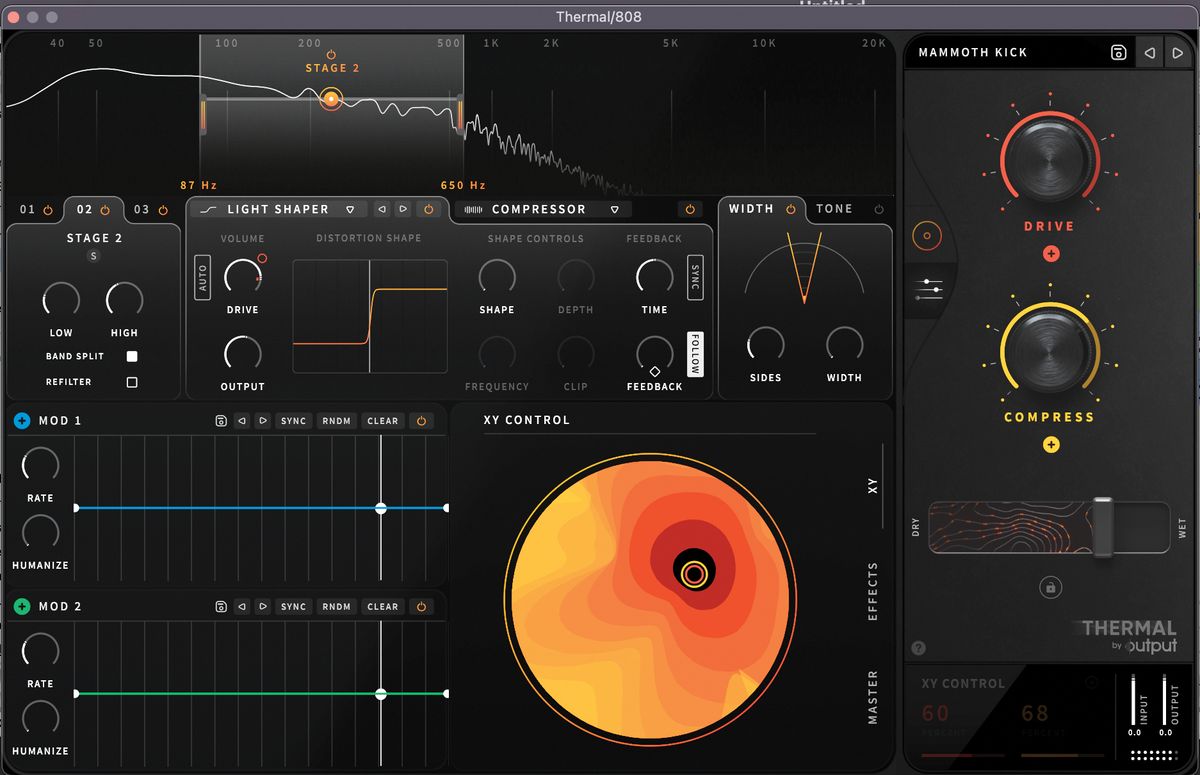Click the help question mark icon
The height and width of the screenshot is (775, 1200).
coord(918,646)
